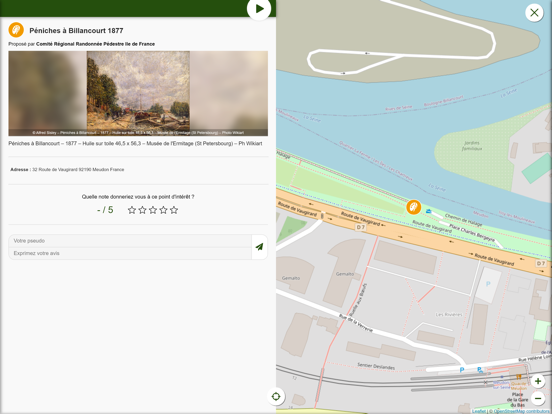Click Comité Régional Randonnée Pédestre author name

(95, 44)
